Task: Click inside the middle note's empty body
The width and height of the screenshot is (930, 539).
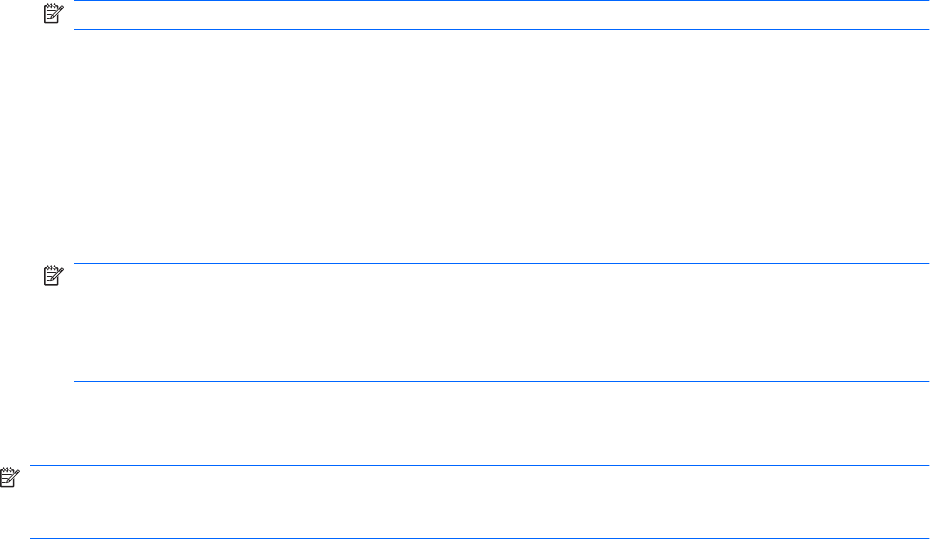Action: (500, 322)
